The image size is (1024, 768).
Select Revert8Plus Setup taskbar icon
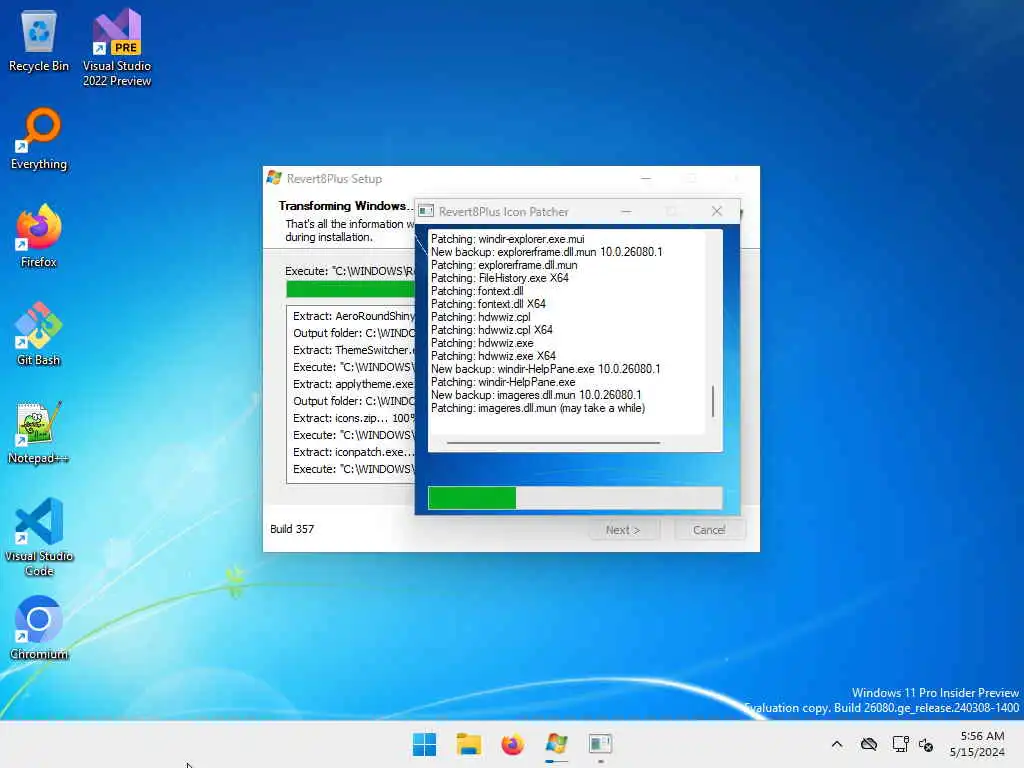click(x=556, y=744)
